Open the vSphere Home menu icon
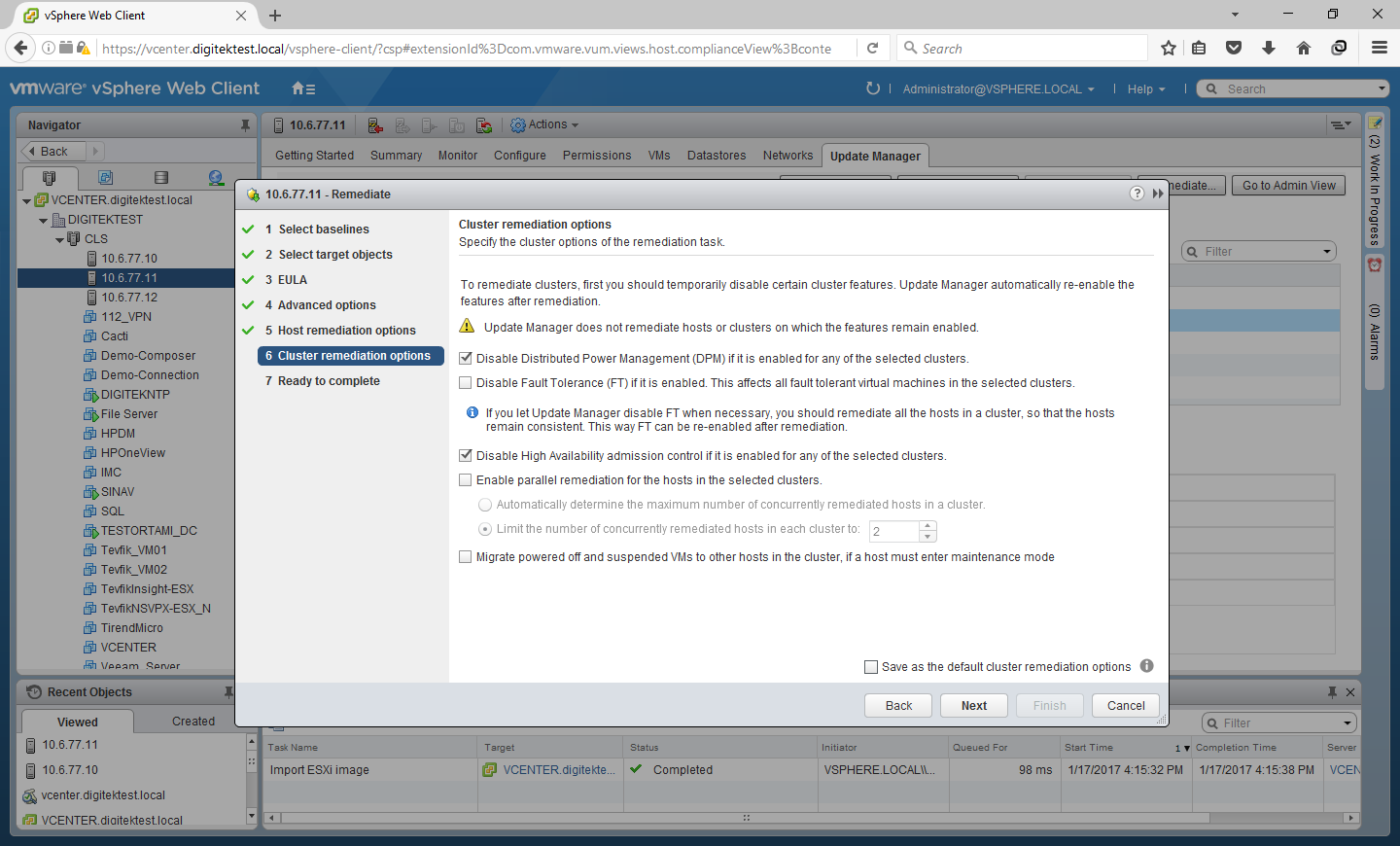The height and width of the screenshot is (846, 1400). tap(303, 88)
